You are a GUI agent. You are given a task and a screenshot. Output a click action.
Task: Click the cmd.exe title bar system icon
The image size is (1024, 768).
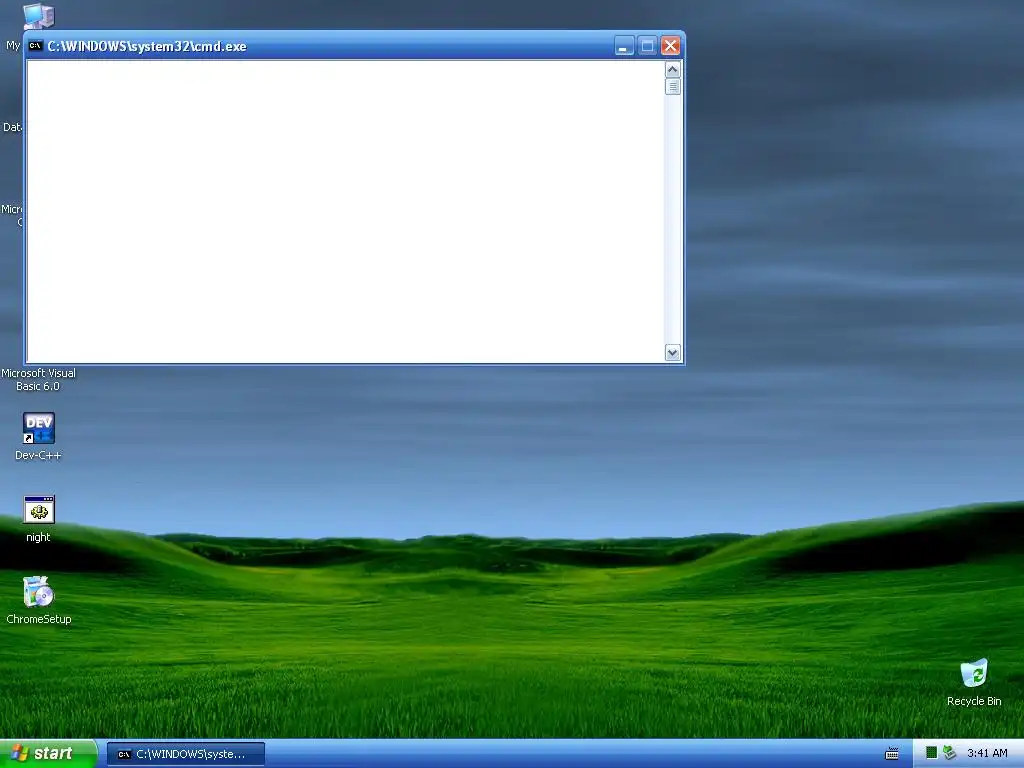click(35, 46)
